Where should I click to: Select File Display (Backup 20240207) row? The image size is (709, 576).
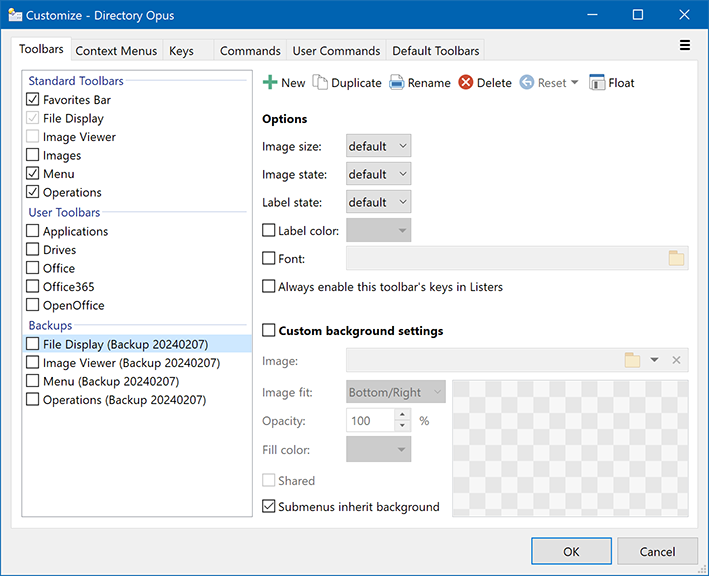pyautogui.click(x=137, y=344)
